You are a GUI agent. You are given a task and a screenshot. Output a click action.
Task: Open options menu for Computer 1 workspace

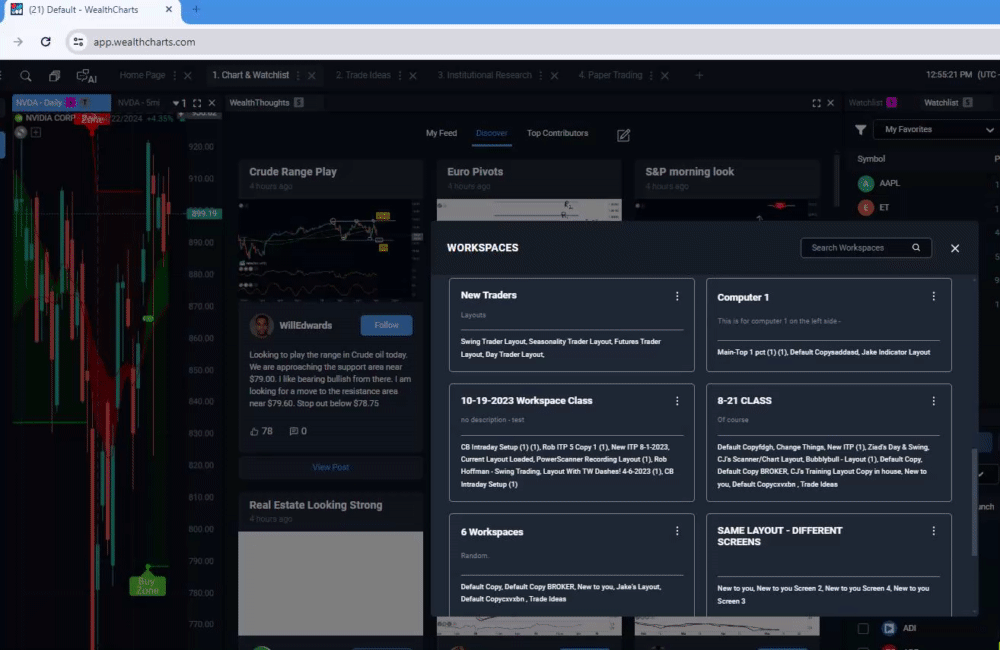pos(934,296)
